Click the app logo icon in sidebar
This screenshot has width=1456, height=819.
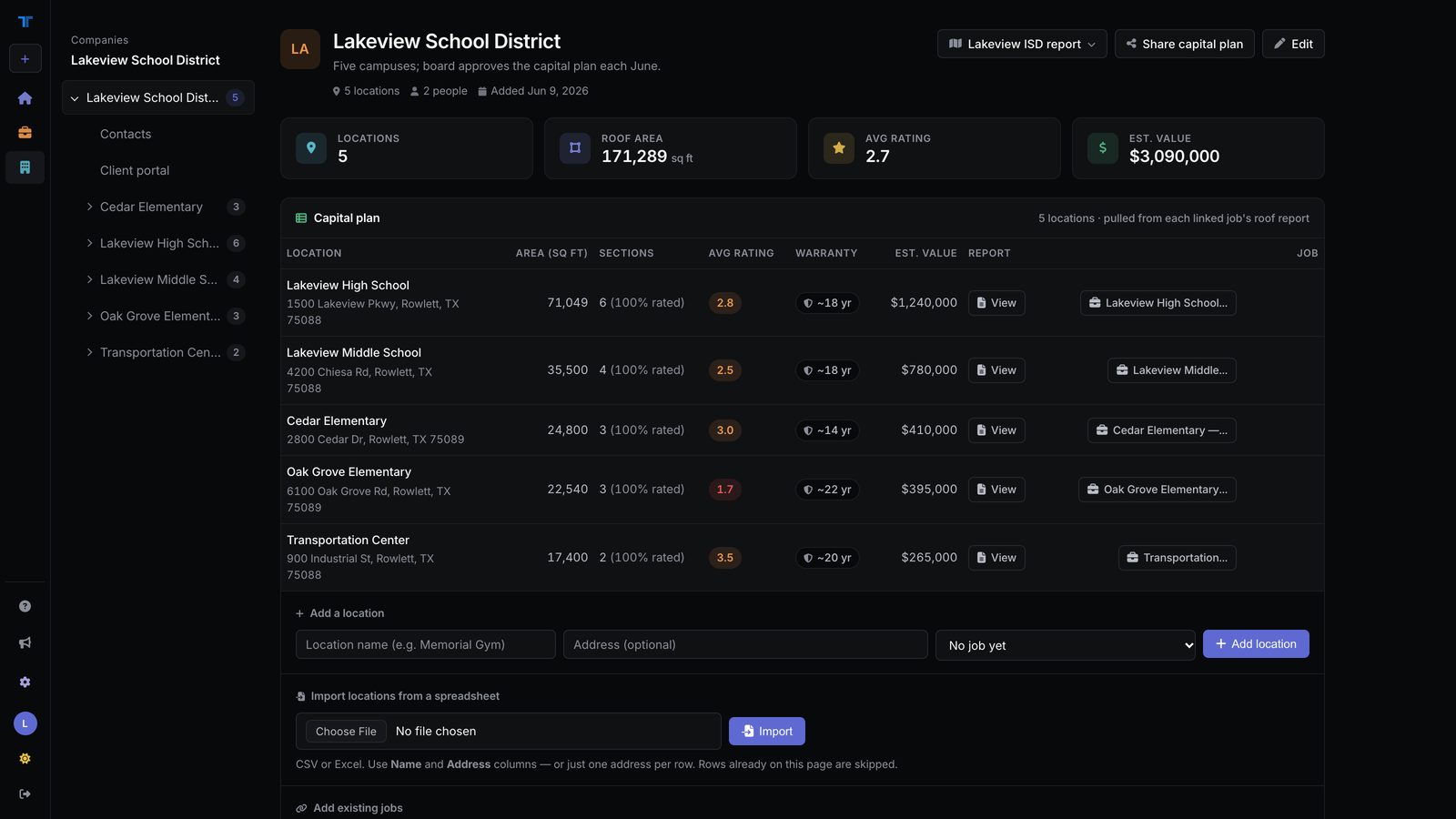tap(25, 22)
